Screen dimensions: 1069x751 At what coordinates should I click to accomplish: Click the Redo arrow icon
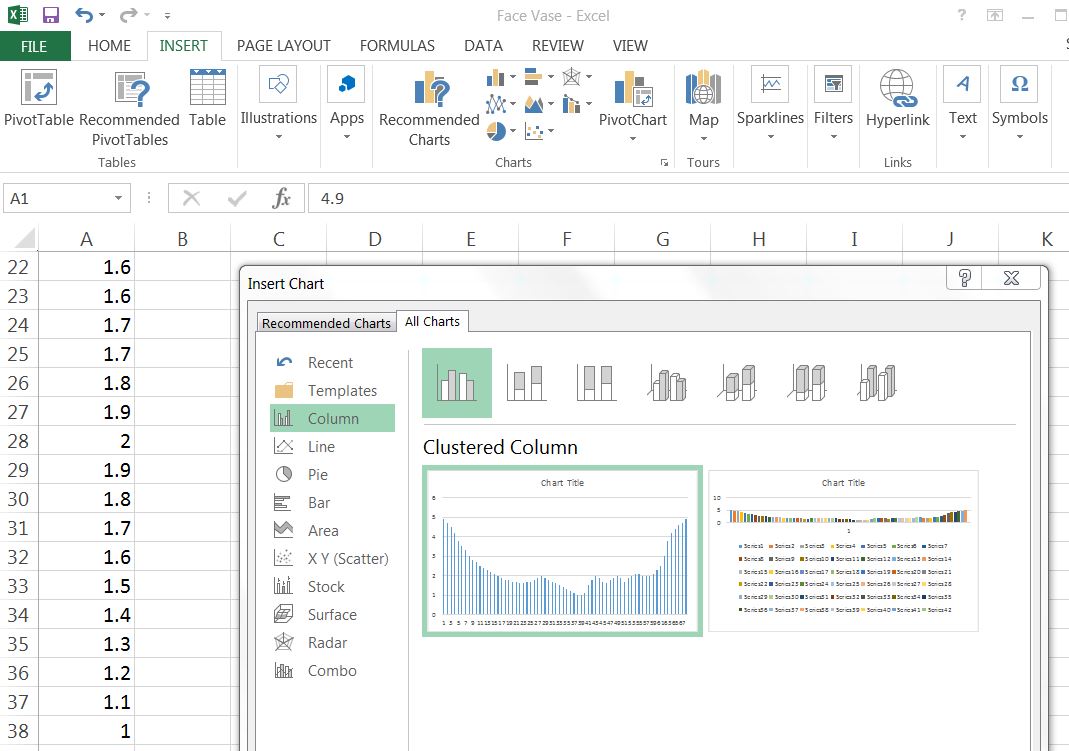[x=128, y=15]
